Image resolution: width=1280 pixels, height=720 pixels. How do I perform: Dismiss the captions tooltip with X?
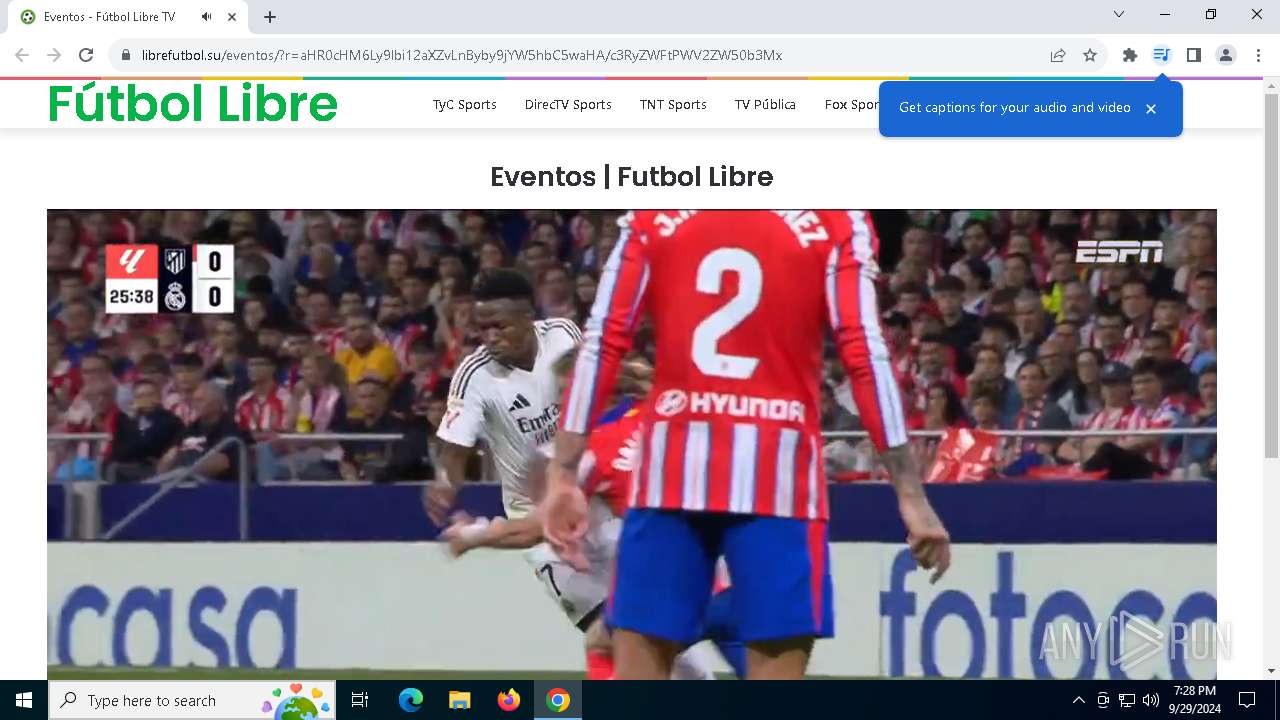(x=1151, y=108)
